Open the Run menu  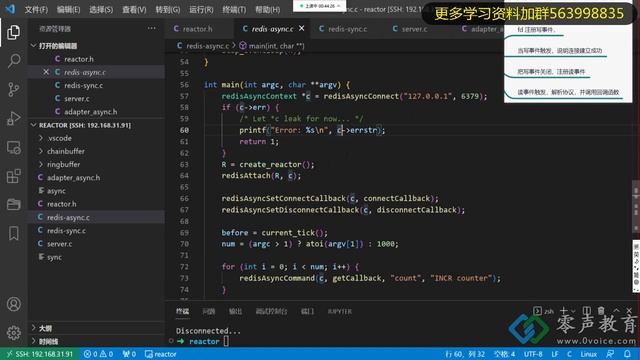pyautogui.click(x=201, y=9)
